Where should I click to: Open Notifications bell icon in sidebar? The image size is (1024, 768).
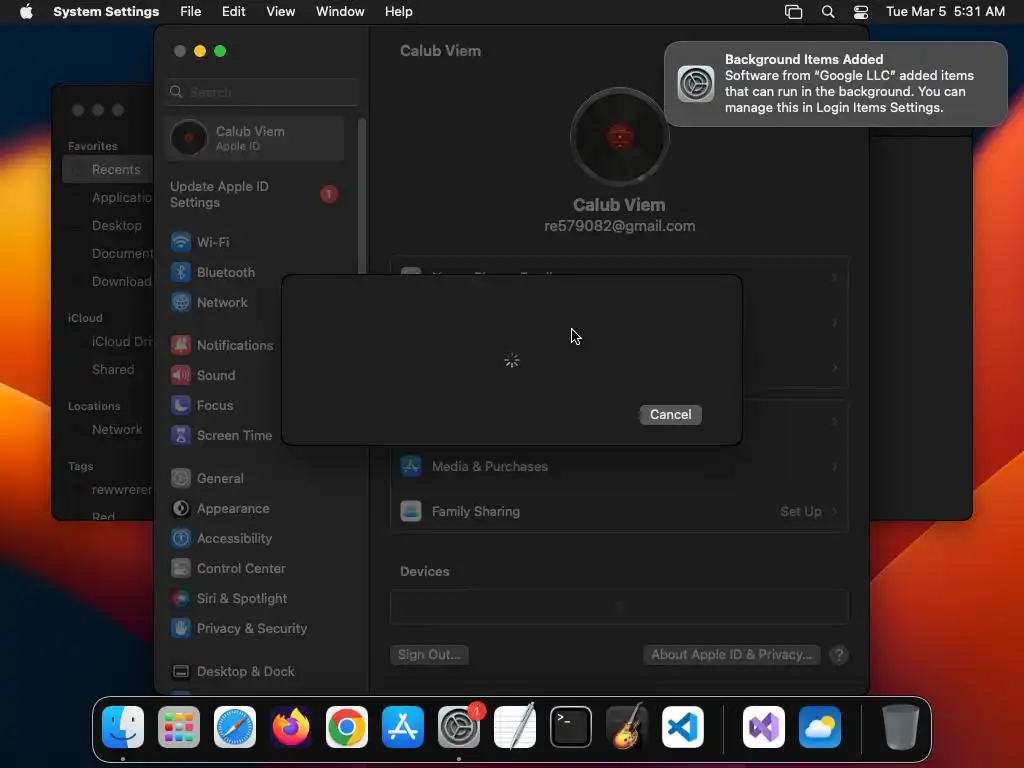pyautogui.click(x=181, y=345)
